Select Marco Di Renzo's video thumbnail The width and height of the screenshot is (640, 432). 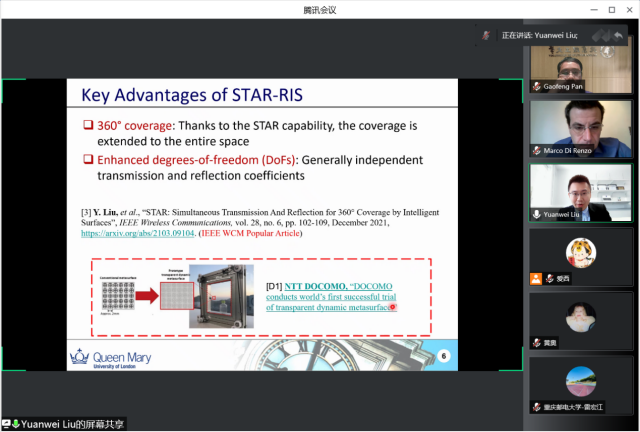580,128
